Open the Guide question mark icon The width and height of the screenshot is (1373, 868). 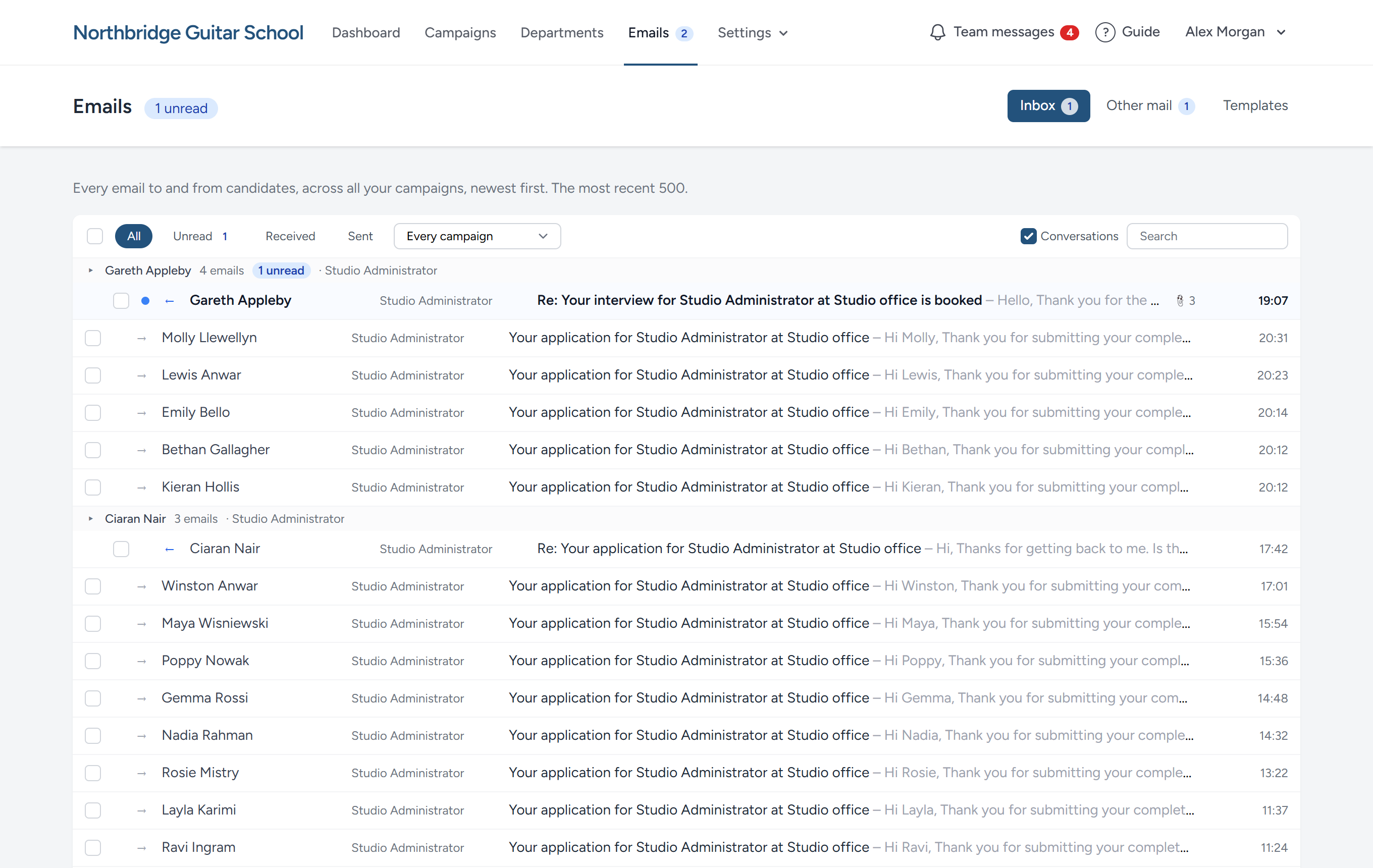pos(1105,32)
